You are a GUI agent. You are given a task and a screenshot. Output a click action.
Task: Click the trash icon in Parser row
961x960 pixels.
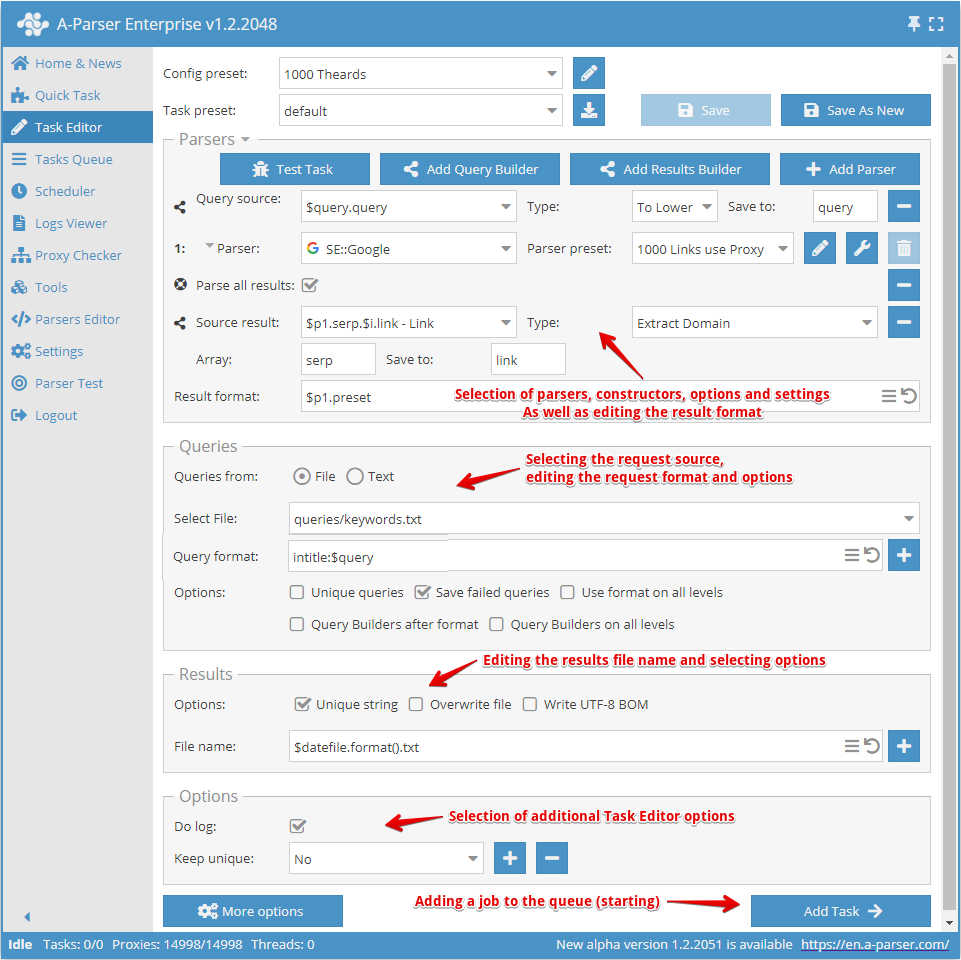pos(904,248)
